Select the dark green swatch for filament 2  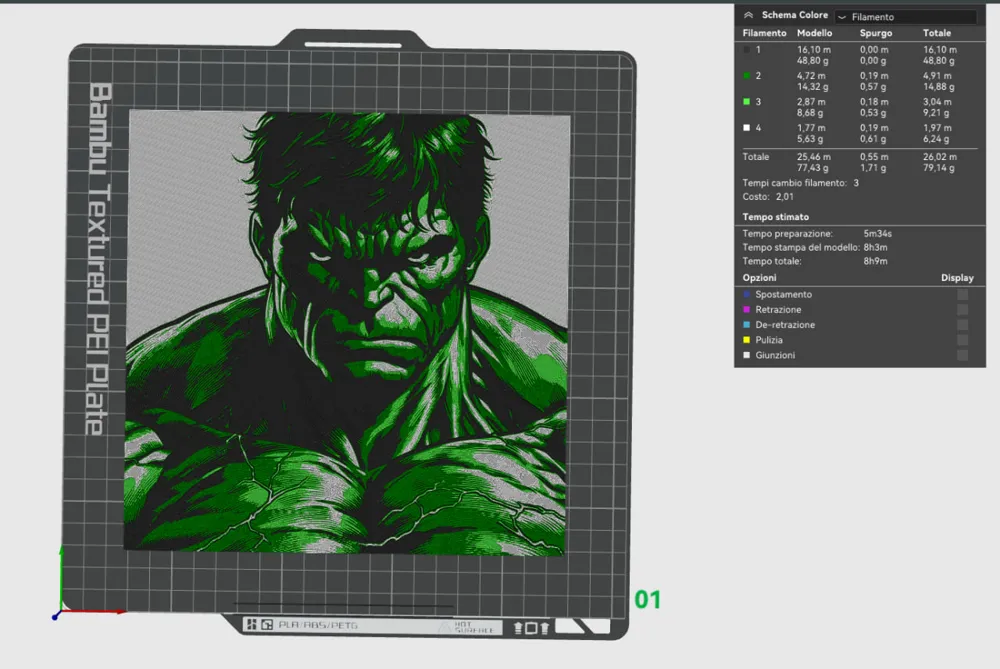point(747,76)
